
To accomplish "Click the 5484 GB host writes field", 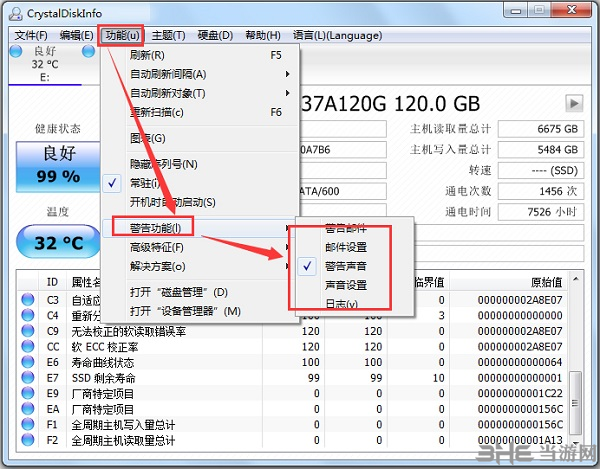I will pyautogui.click(x=541, y=150).
